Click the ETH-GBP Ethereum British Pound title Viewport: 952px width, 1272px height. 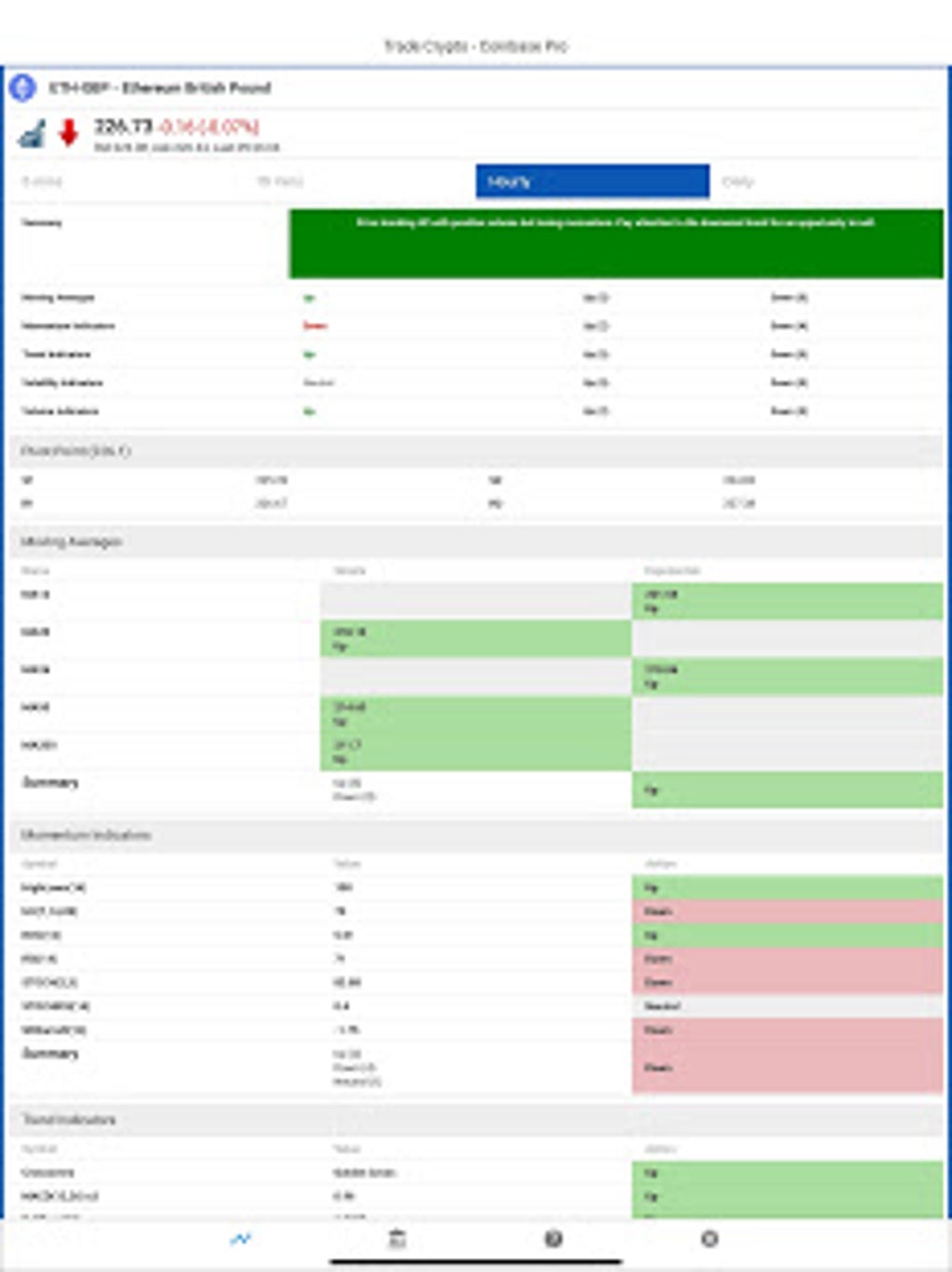click(160, 88)
